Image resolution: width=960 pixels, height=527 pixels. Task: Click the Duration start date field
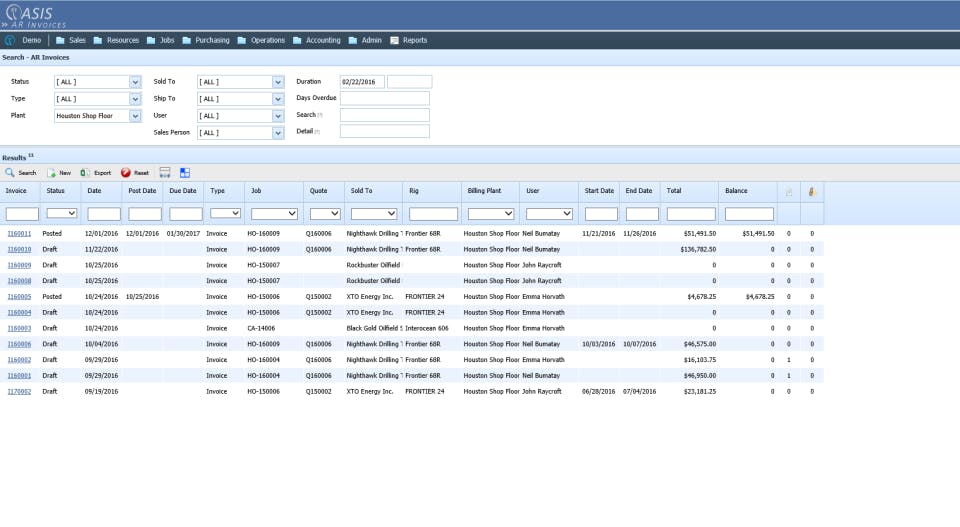(x=362, y=82)
